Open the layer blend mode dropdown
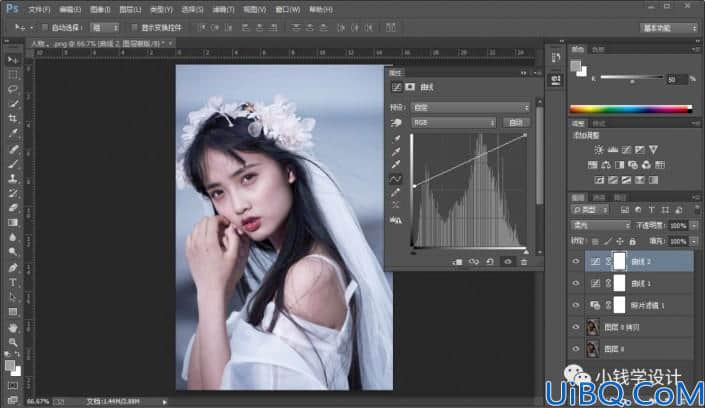Screen dimensions: 705x408 coord(600,225)
